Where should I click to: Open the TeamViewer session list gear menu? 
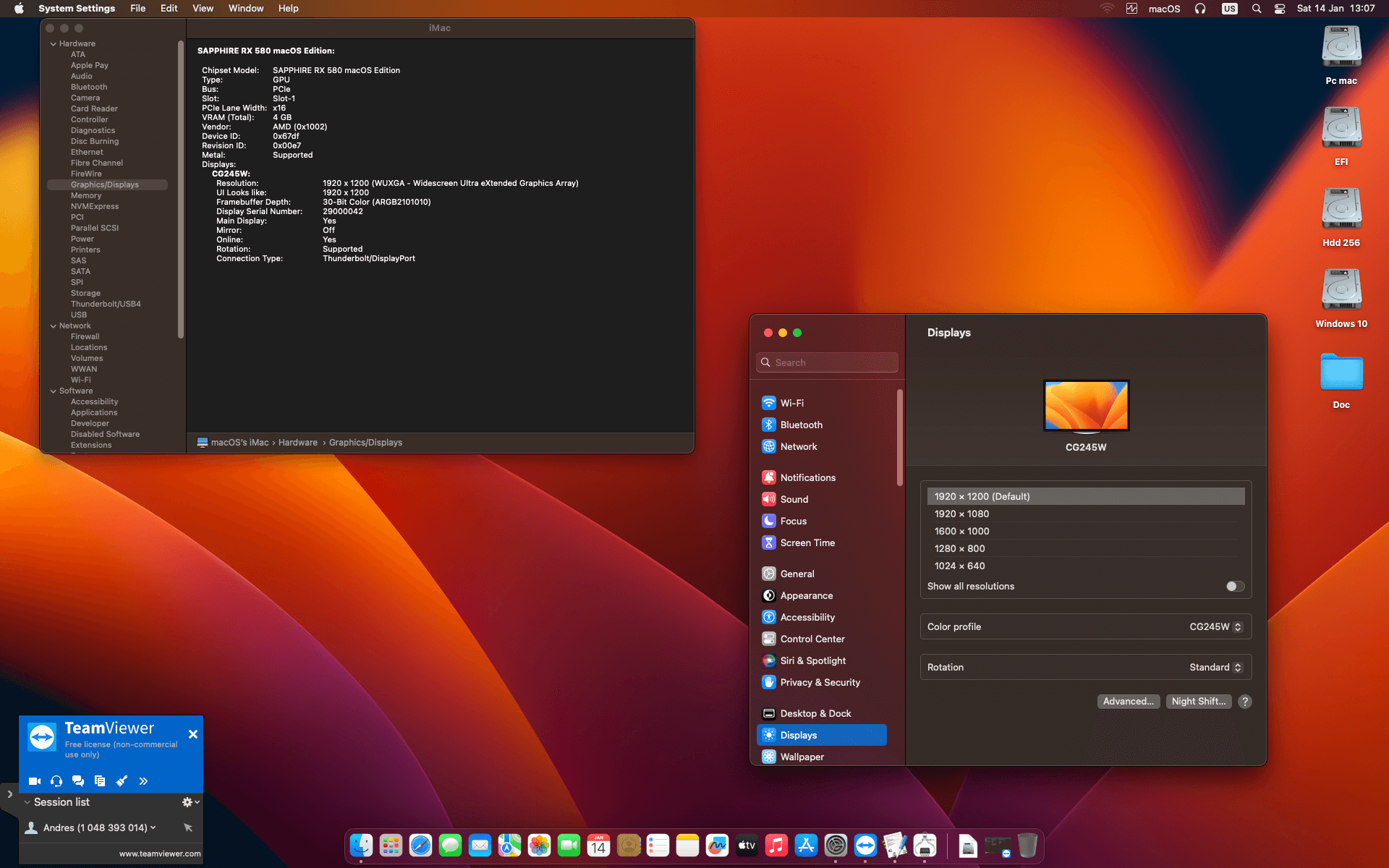(190, 802)
